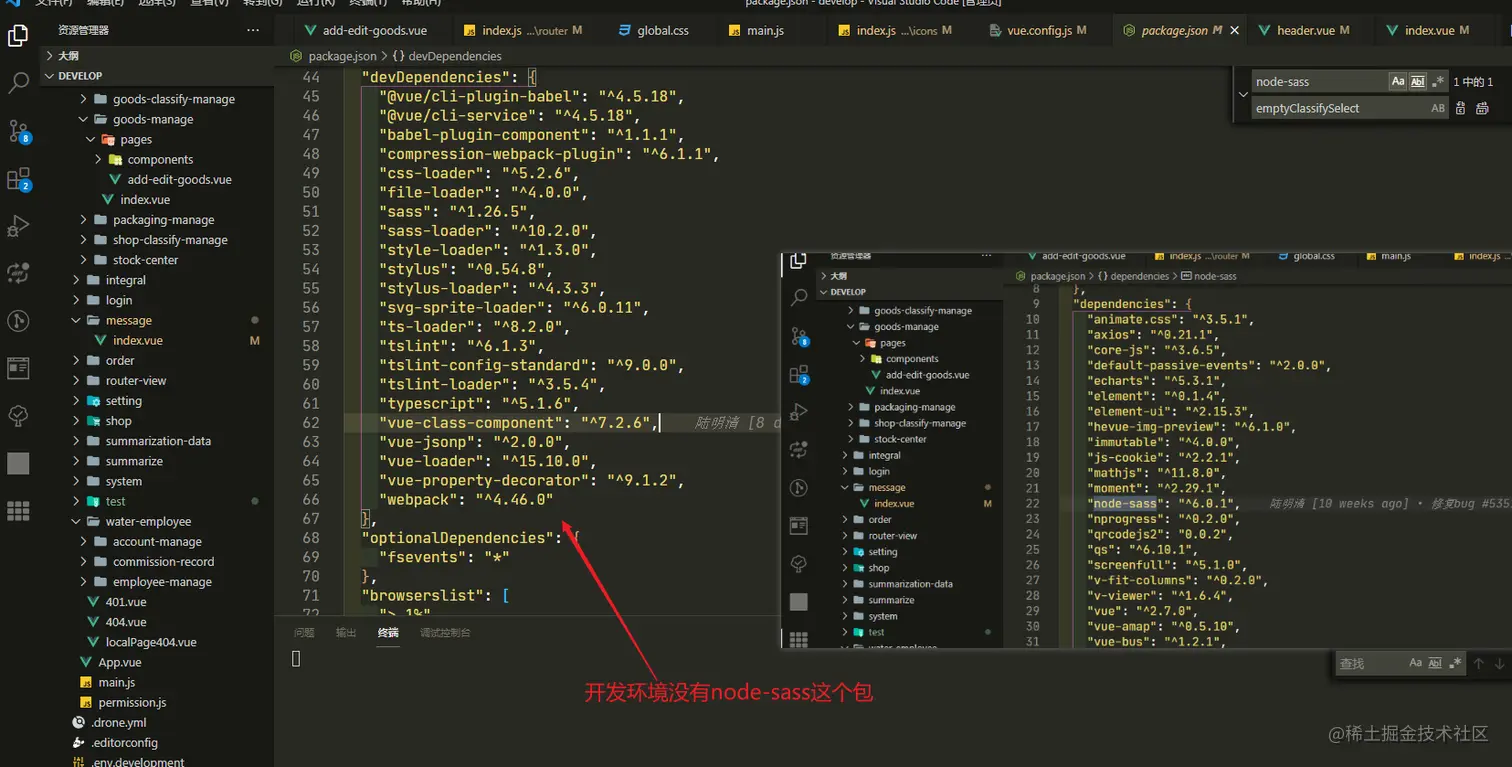The image size is (1512, 767).
Task: Click the Explorer icon in the inset screenshot
Action: [x=798, y=261]
